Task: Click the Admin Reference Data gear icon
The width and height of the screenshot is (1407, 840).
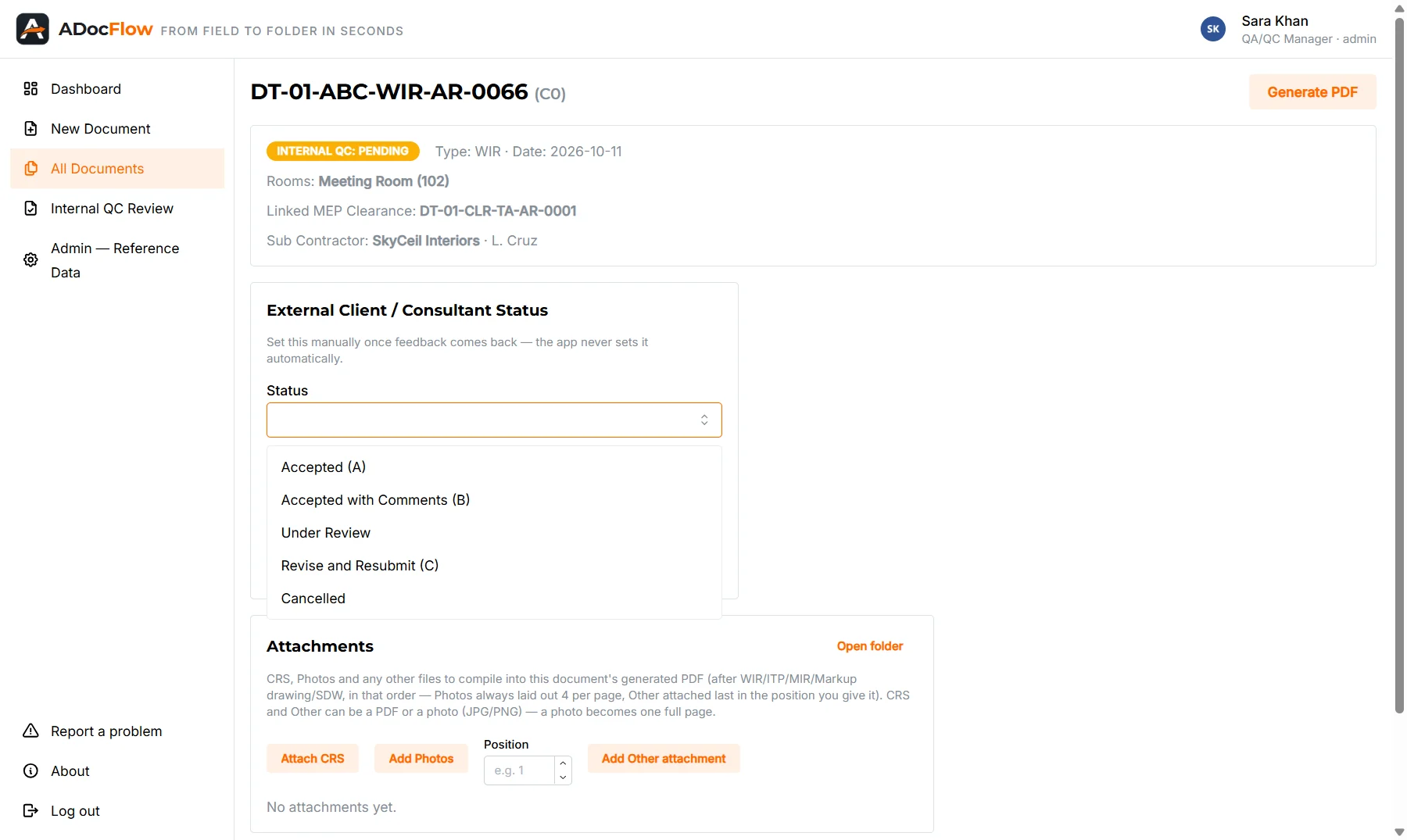Action: pyautogui.click(x=30, y=259)
